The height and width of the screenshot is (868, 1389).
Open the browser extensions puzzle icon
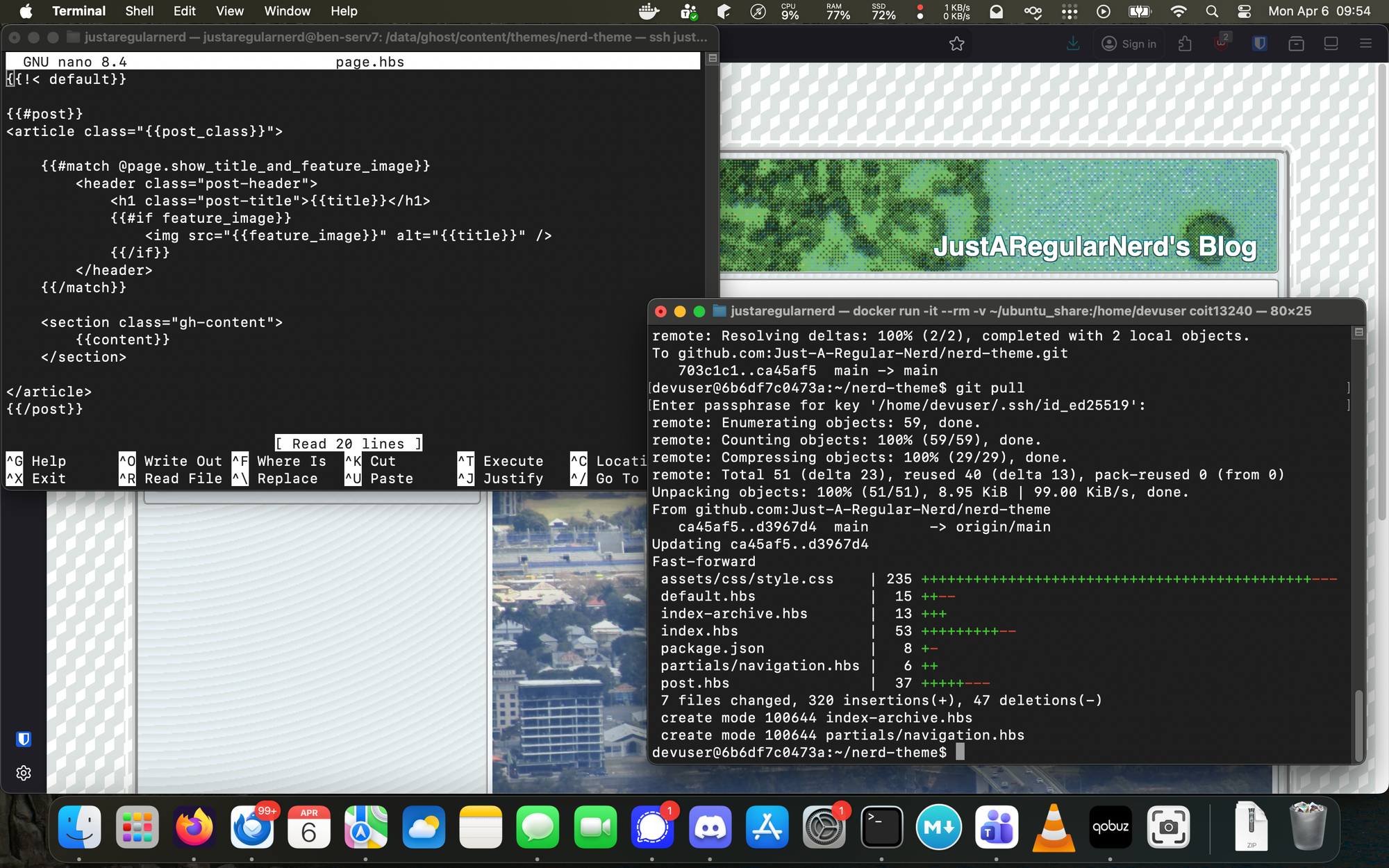coord(1185,44)
